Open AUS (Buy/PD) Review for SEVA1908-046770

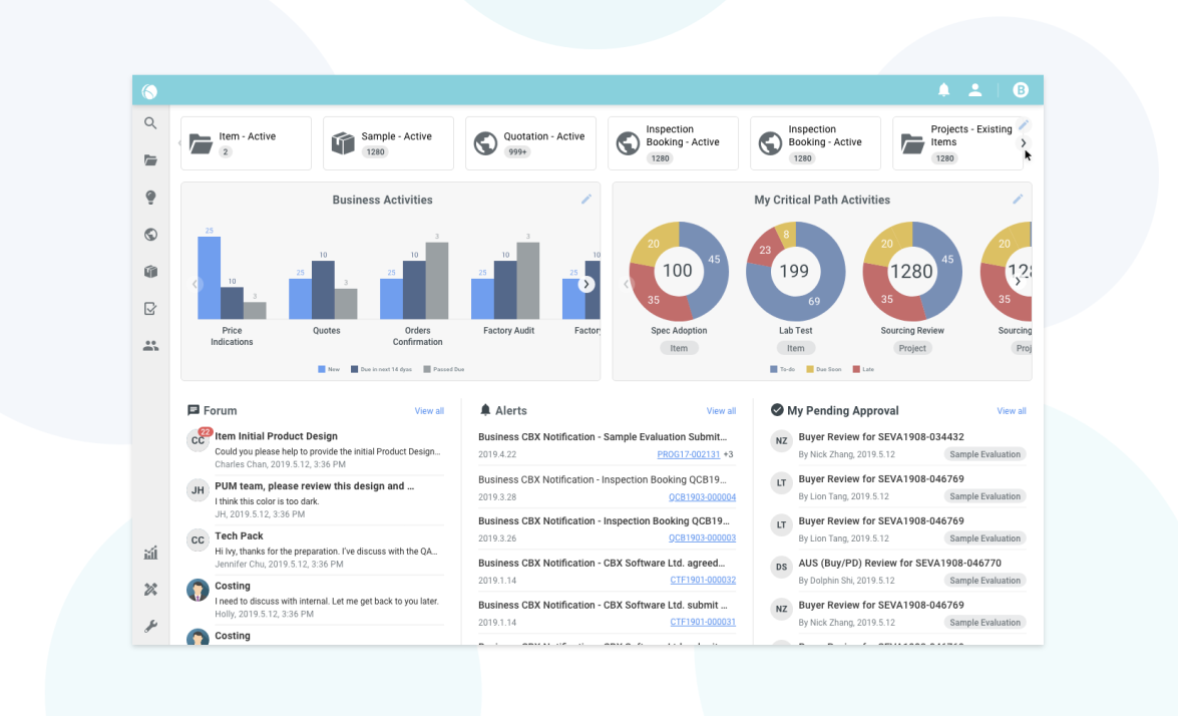click(x=899, y=563)
